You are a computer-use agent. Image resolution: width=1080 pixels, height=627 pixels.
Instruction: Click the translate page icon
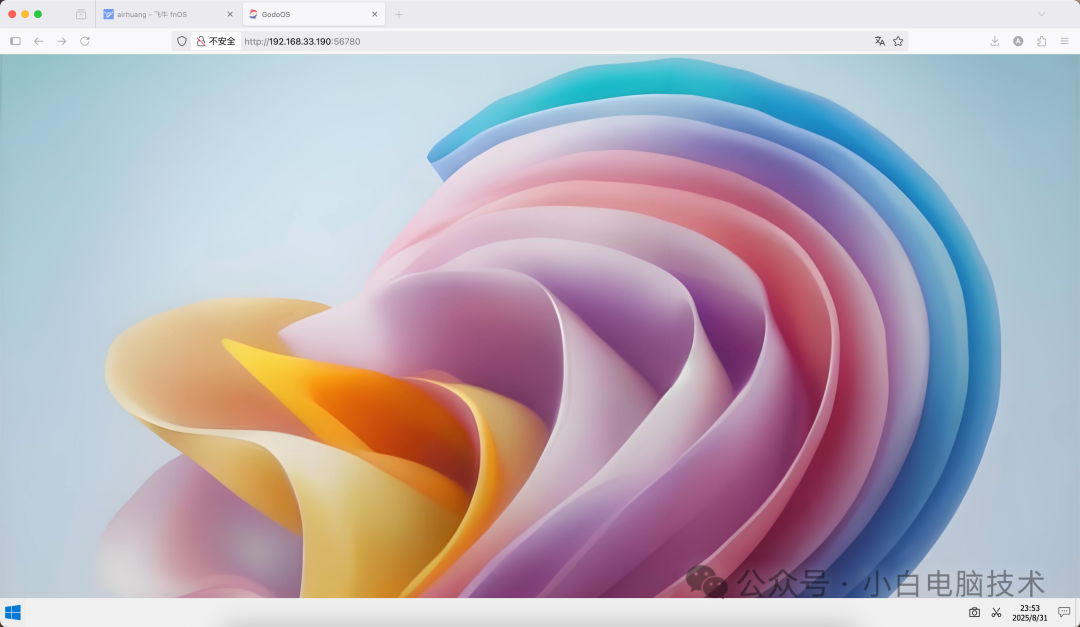pyautogui.click(x=880, y=41)
